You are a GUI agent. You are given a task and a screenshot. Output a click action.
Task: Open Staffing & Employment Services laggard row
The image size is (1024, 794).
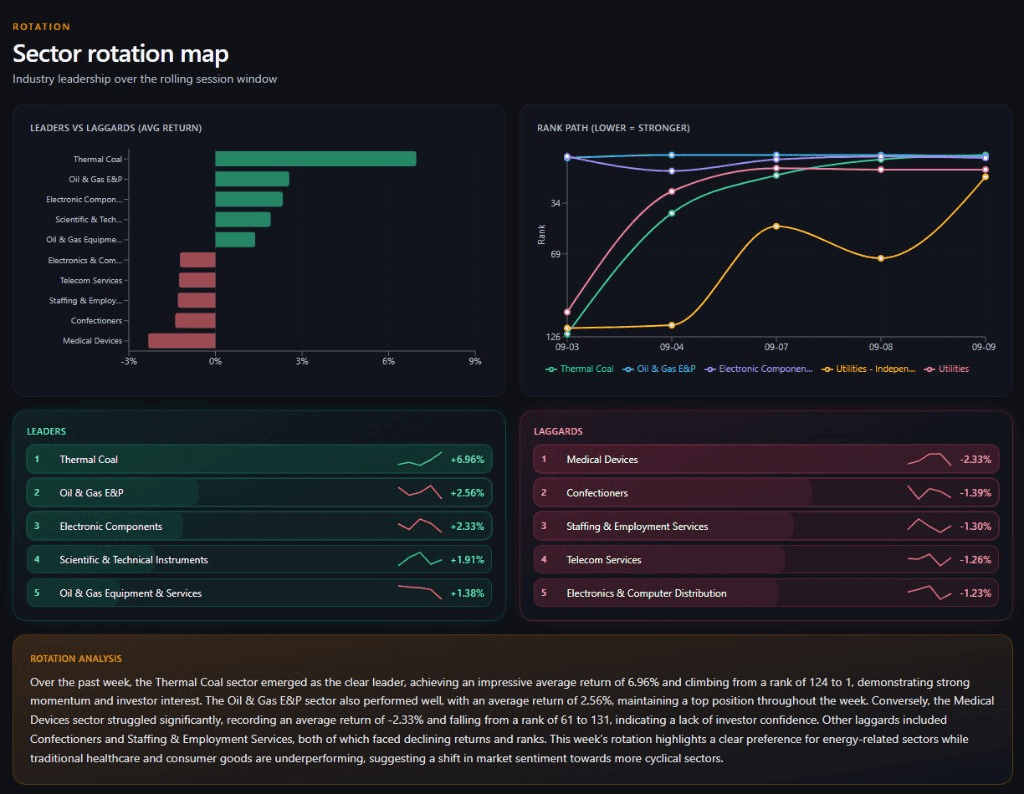(766, 526)
